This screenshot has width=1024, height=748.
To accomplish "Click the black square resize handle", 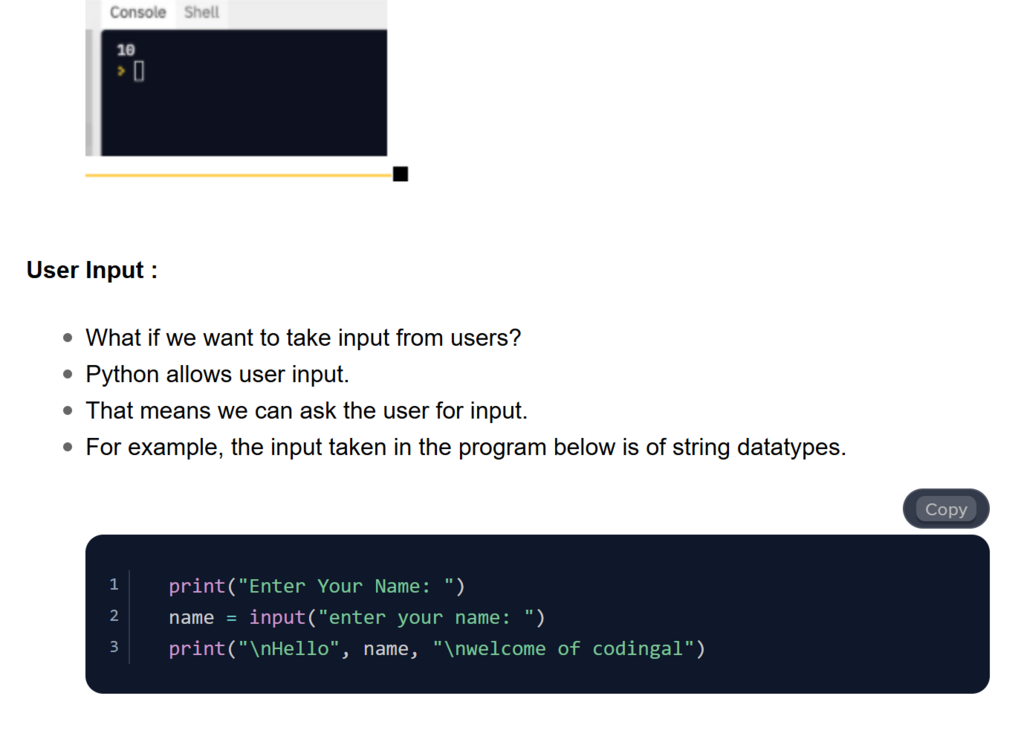I will coord(401,175).
